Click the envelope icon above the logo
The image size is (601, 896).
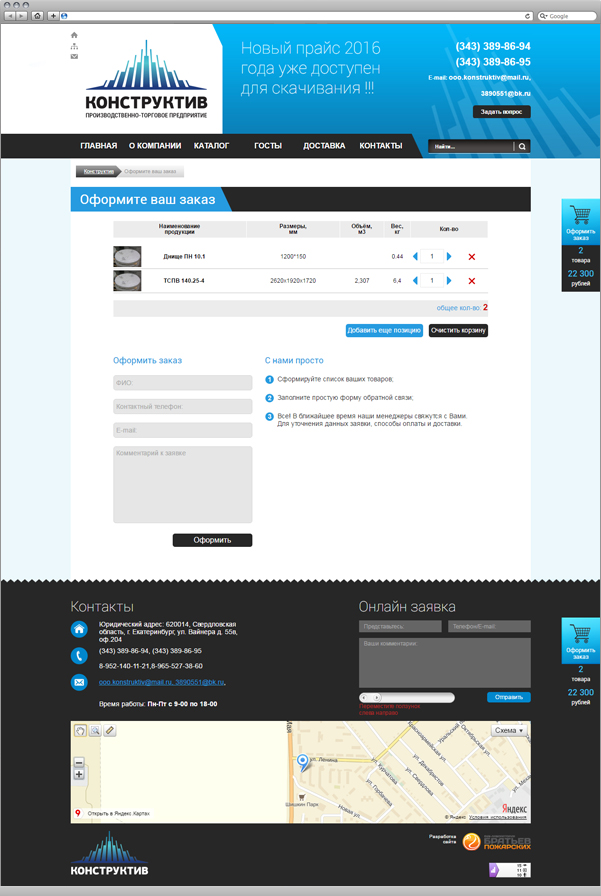pos(74,57)
